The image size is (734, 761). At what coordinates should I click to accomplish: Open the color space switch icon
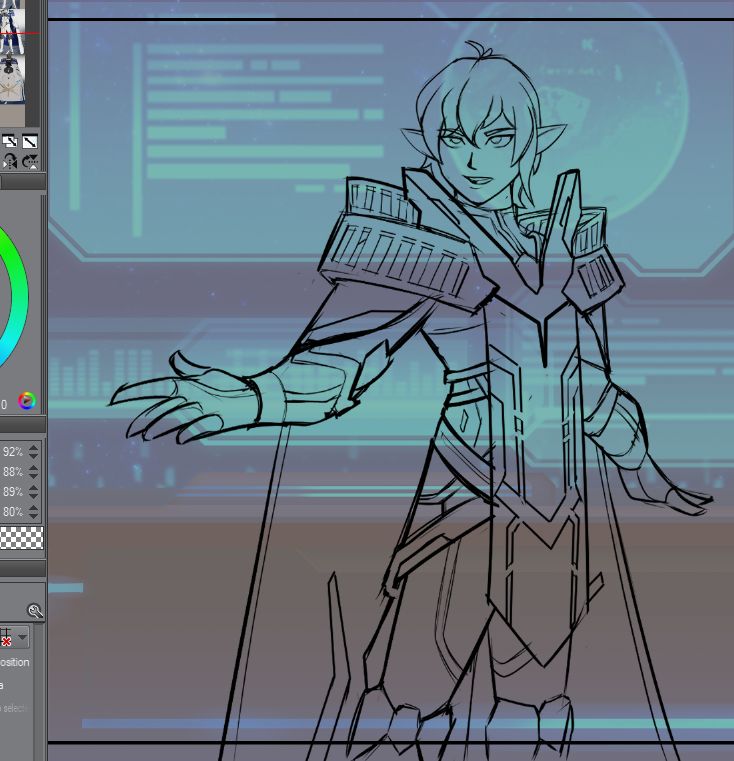(x=27, y=401)
